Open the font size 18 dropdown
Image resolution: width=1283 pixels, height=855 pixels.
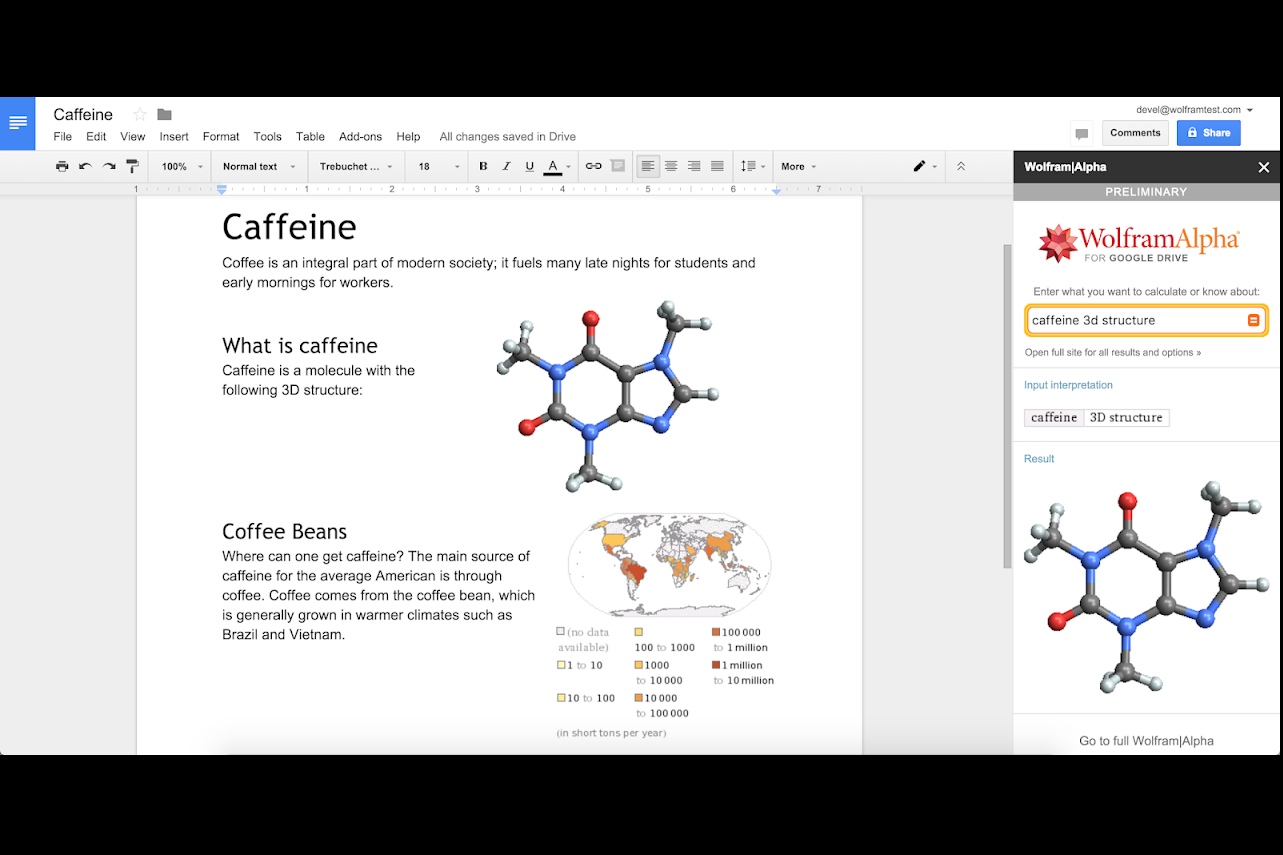(439, 166)
